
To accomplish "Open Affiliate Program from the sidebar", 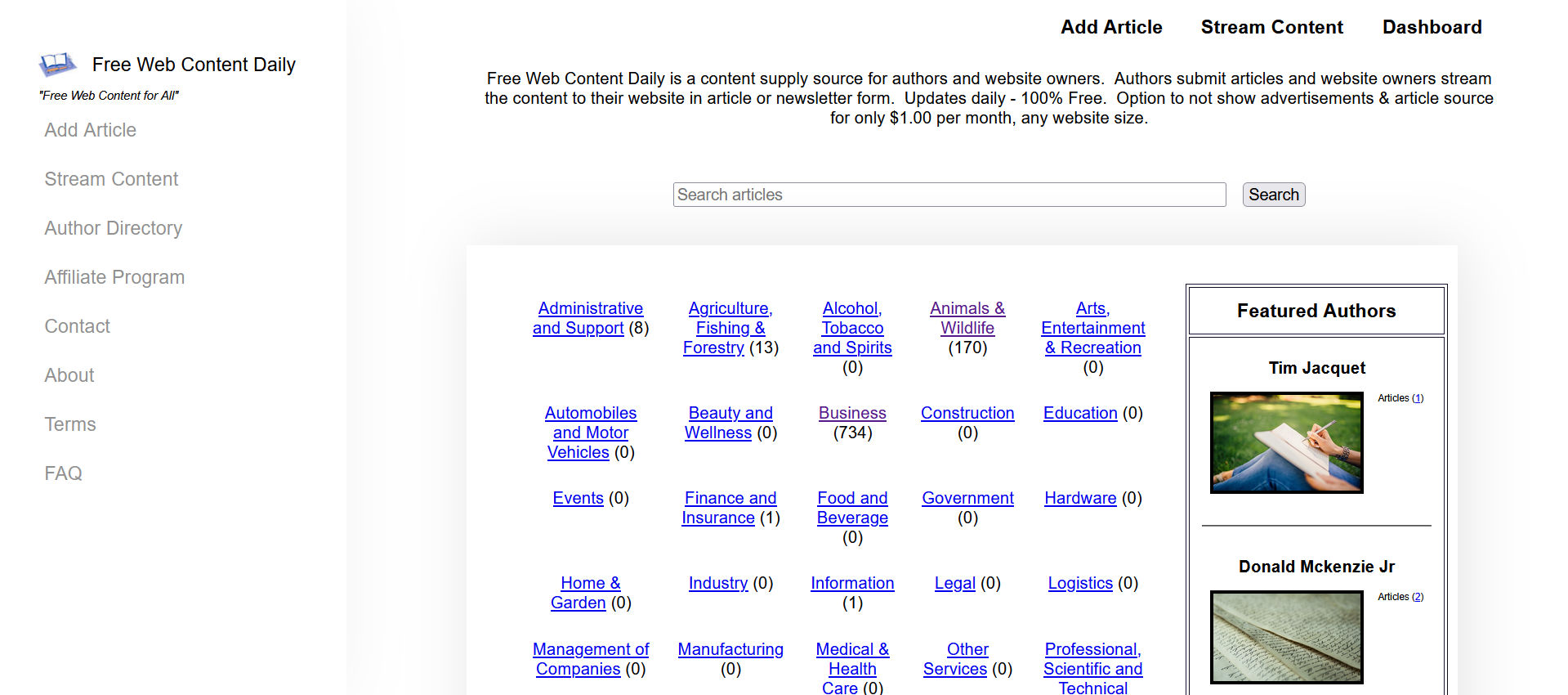I will [x=114, y=277].
